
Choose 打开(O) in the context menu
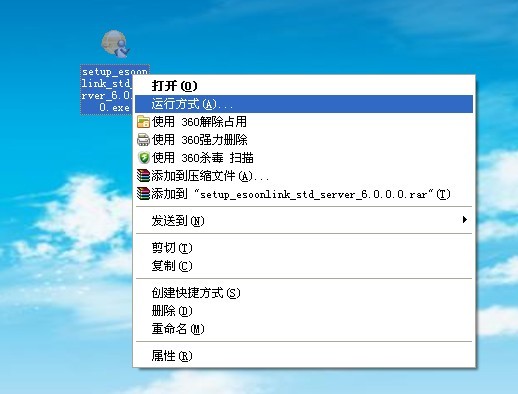(x=304, y=86)
